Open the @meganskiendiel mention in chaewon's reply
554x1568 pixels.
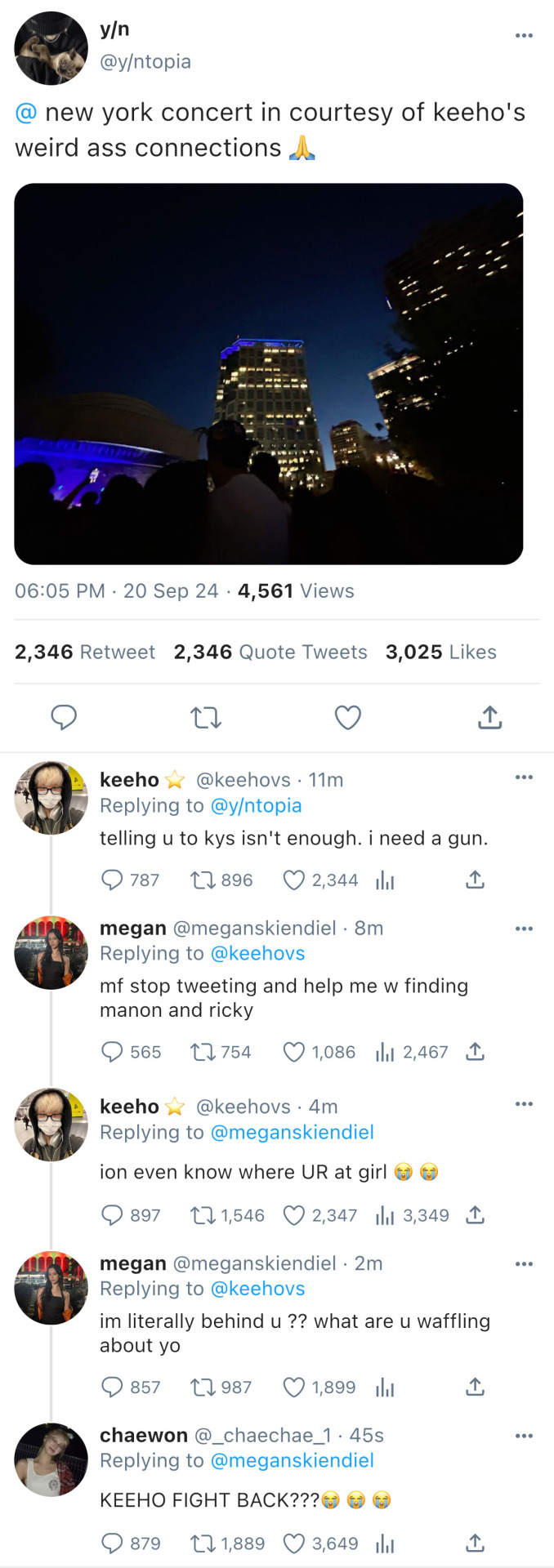pyautogui.click(x=292, y=1460)
